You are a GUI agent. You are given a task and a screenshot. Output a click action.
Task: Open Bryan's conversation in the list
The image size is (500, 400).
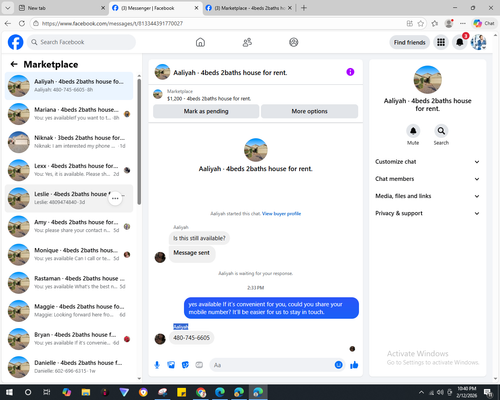69,339
